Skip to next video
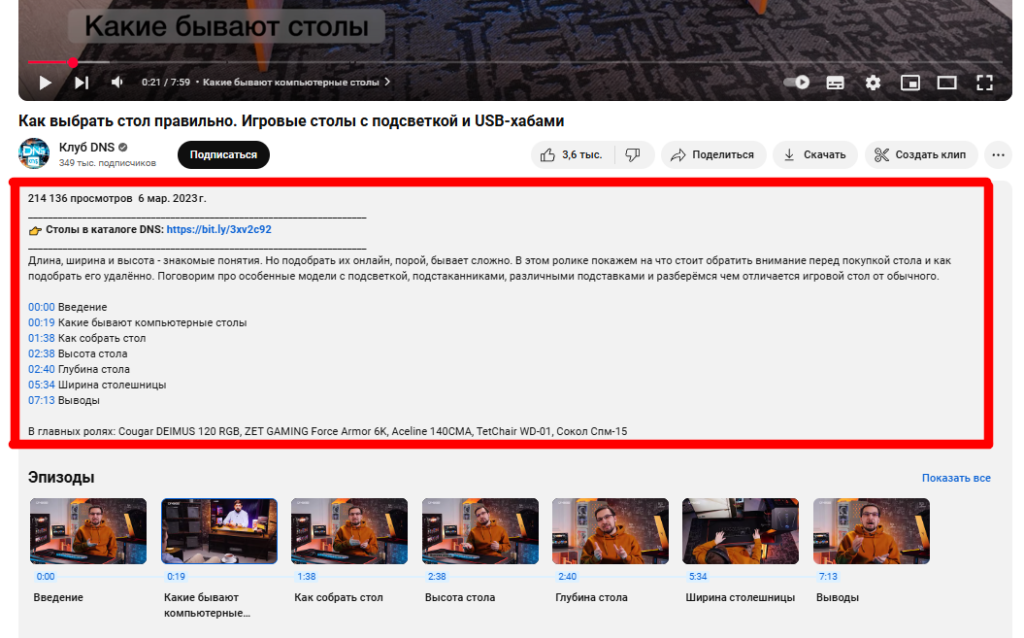This screenshot has height=638, width=1024. click(82, 82)
